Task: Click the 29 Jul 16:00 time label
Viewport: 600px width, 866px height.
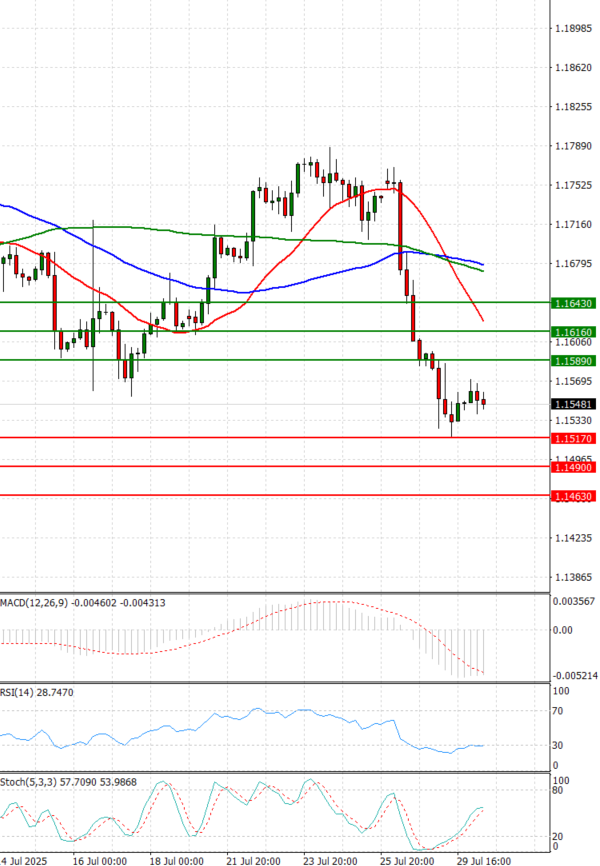Action: tap(483, 860)
